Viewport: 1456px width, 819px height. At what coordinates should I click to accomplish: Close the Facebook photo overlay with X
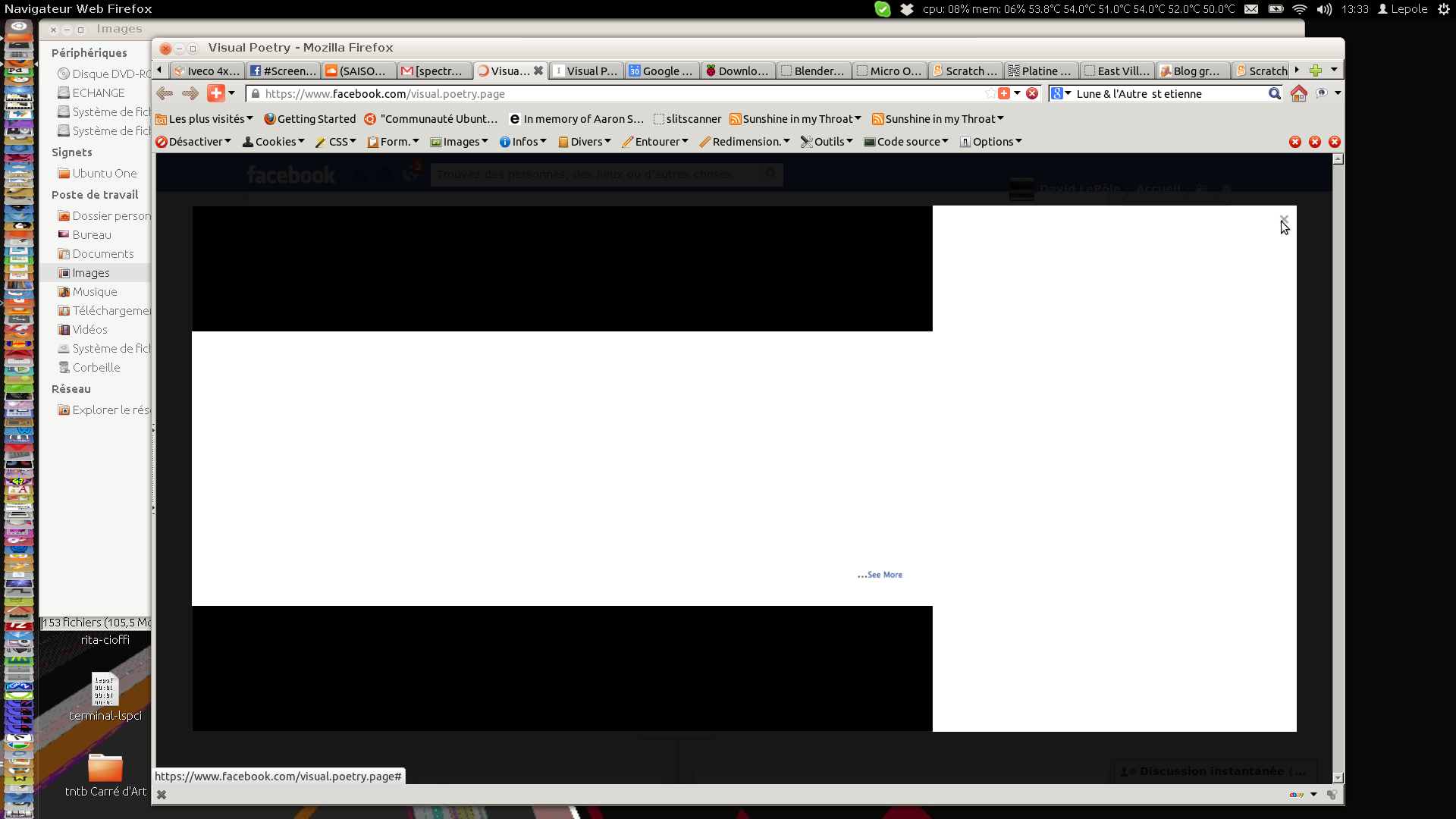point(1284,219)
